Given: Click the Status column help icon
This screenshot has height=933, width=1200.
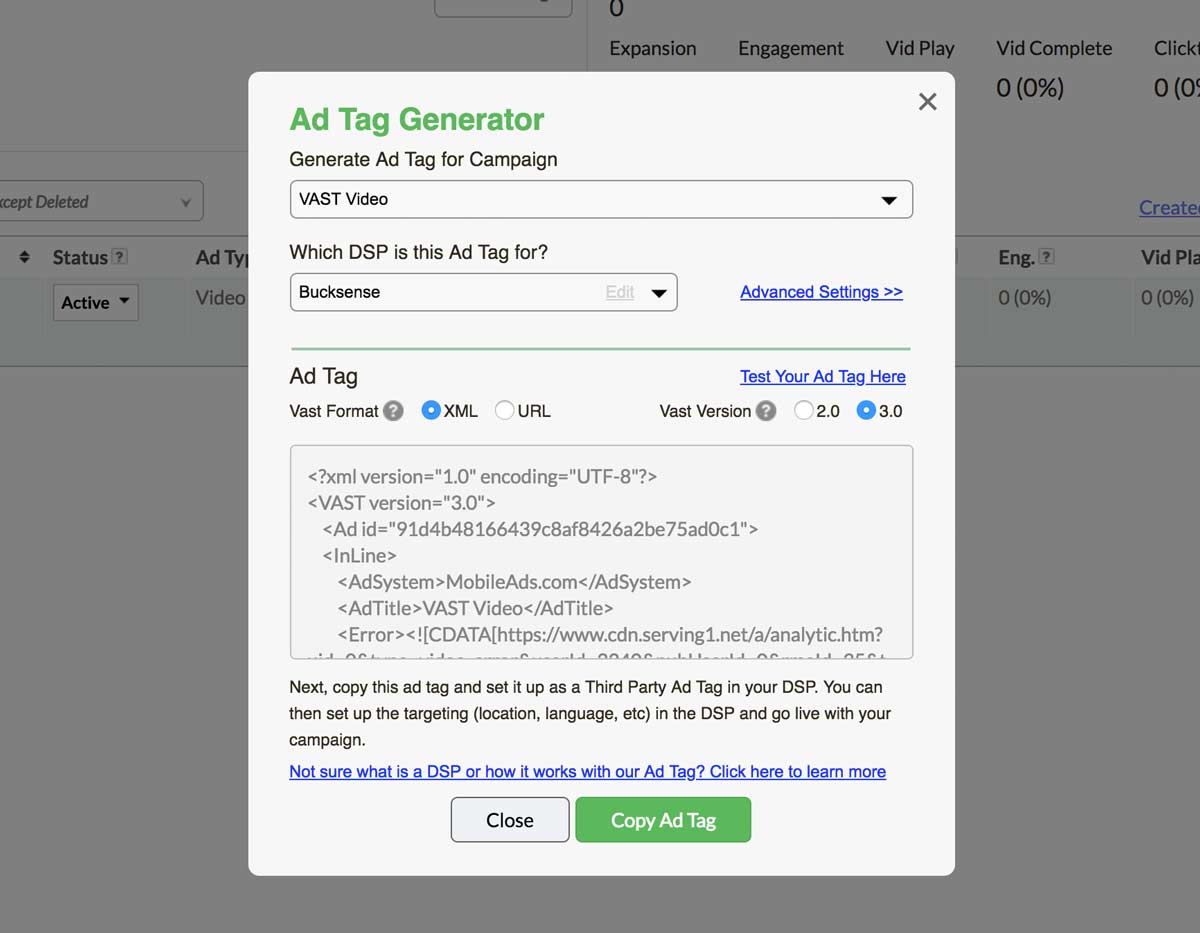Looking at the screenshot, I should 120,257.
